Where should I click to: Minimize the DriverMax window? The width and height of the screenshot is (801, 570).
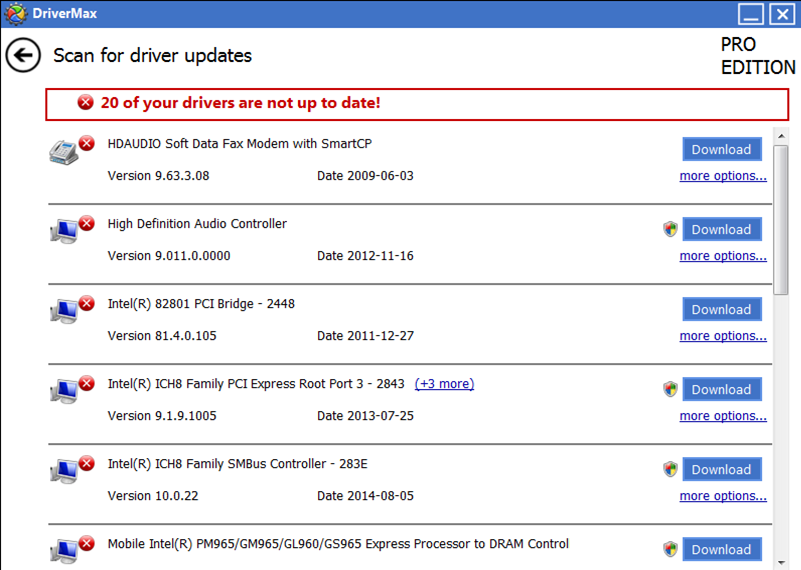751,14
